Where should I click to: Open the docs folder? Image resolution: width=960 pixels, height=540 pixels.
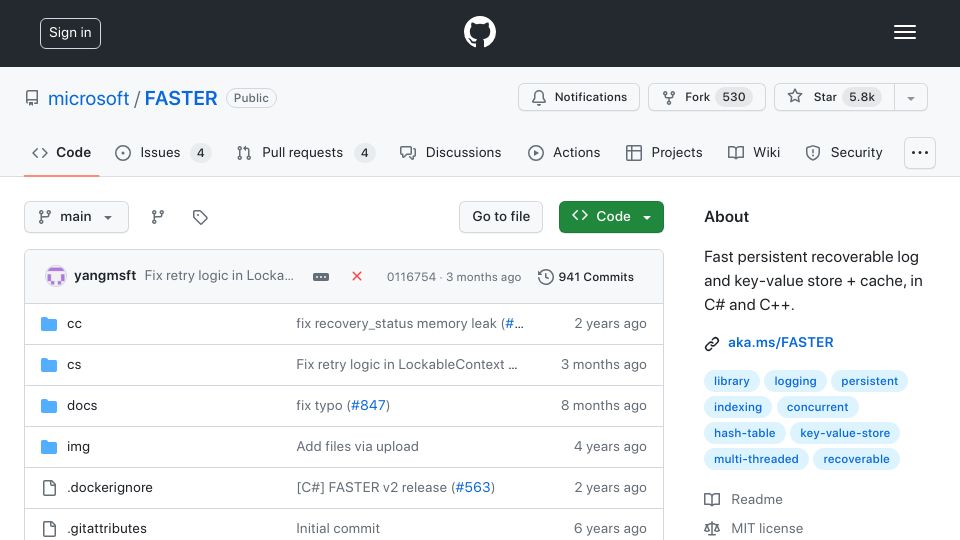point(82,405)
